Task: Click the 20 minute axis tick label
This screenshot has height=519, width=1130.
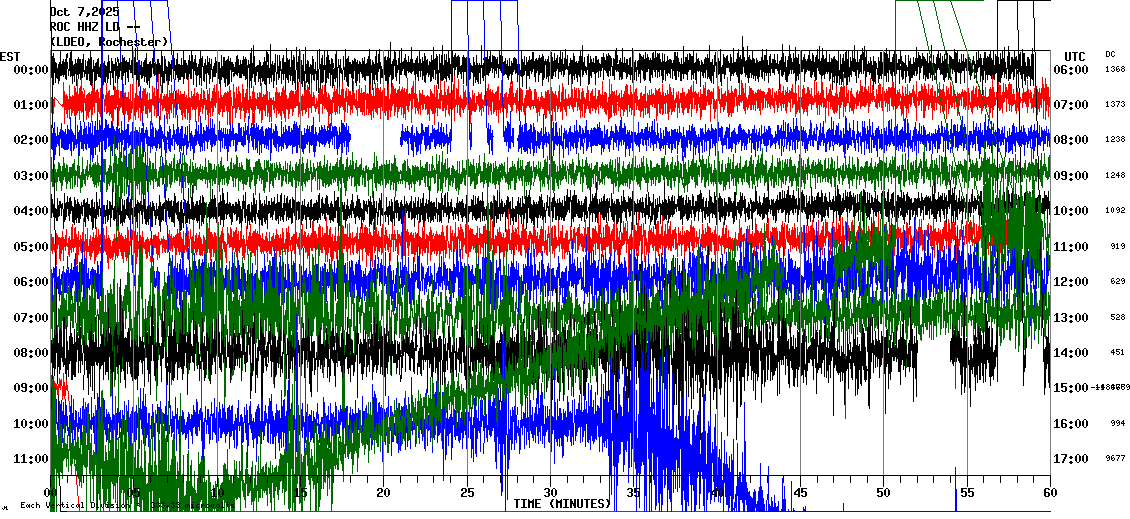Action: coord(384,493)
